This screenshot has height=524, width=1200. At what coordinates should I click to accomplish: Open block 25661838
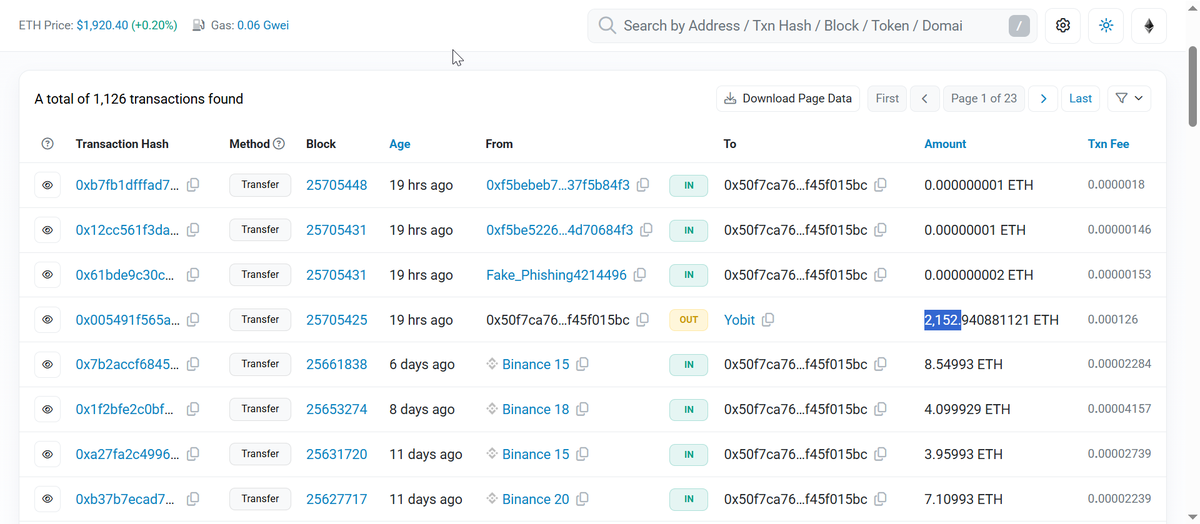click(336, 364)
